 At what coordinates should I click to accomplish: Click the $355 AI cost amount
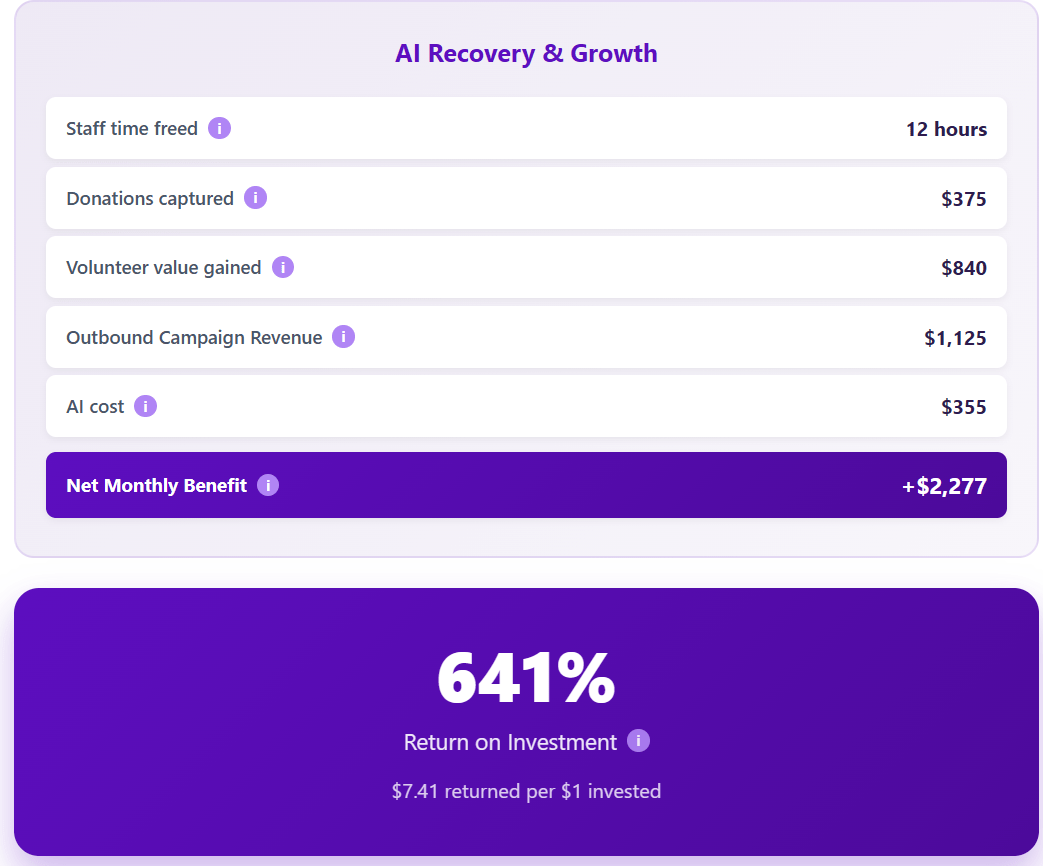click(963, 406)
